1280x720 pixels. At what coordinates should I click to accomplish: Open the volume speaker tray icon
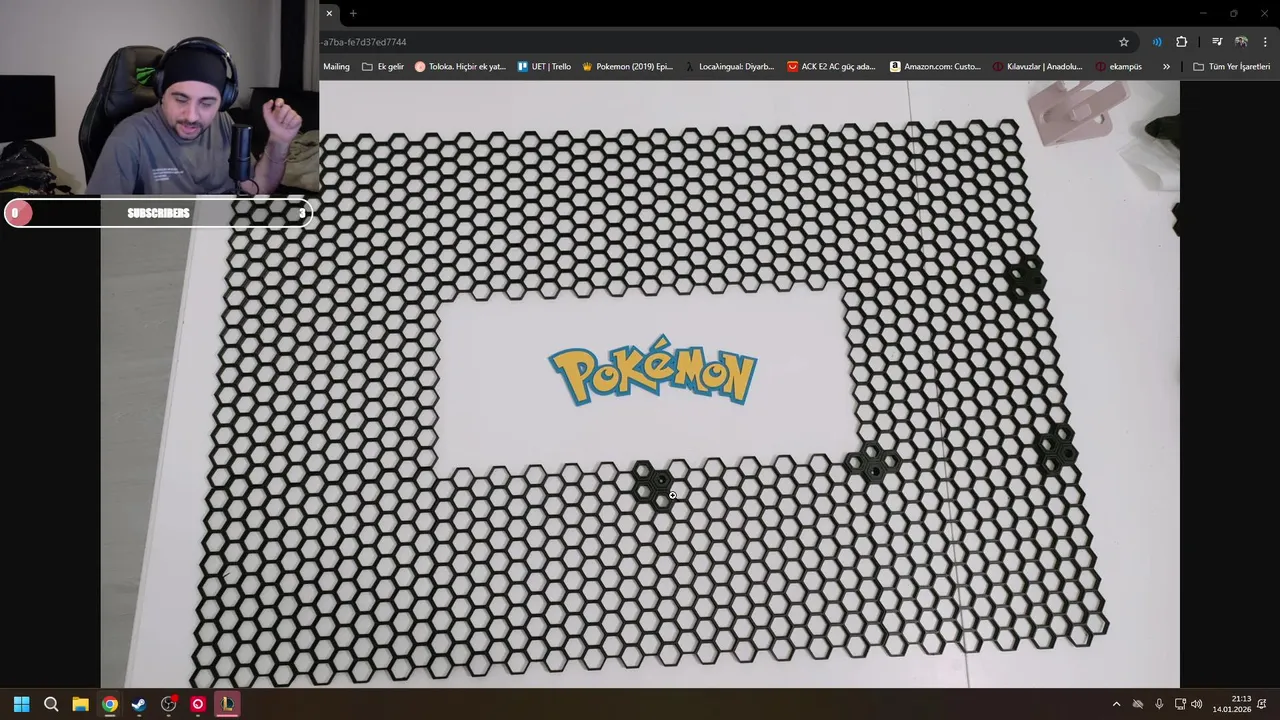(x=1197, y=704)
